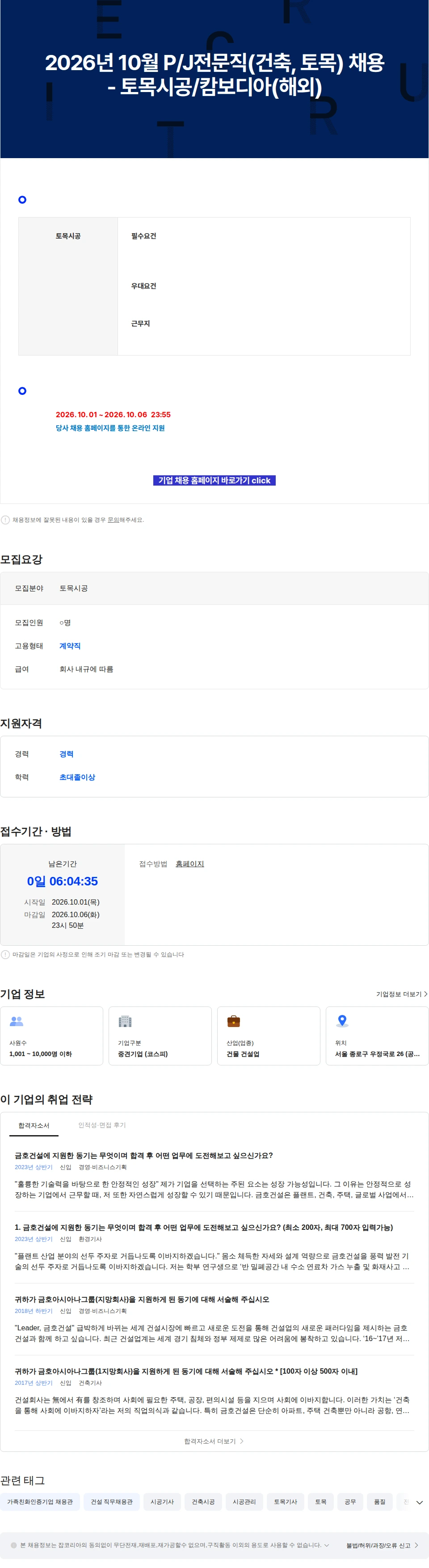Open essay titled 1. 금호건설에 지원한 동기는
This screenshot has height=1568, width=429.
click(x=204, y=1227)
